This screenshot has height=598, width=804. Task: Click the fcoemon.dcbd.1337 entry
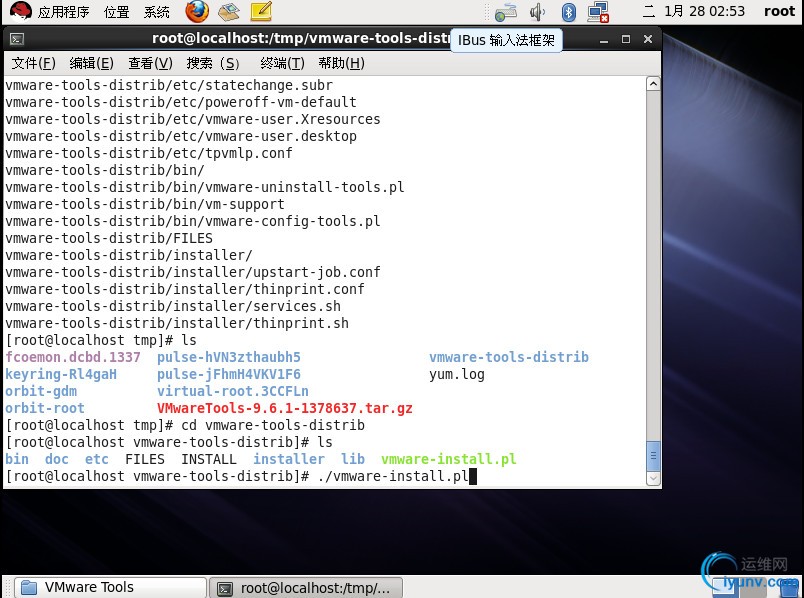click(73, 357)
